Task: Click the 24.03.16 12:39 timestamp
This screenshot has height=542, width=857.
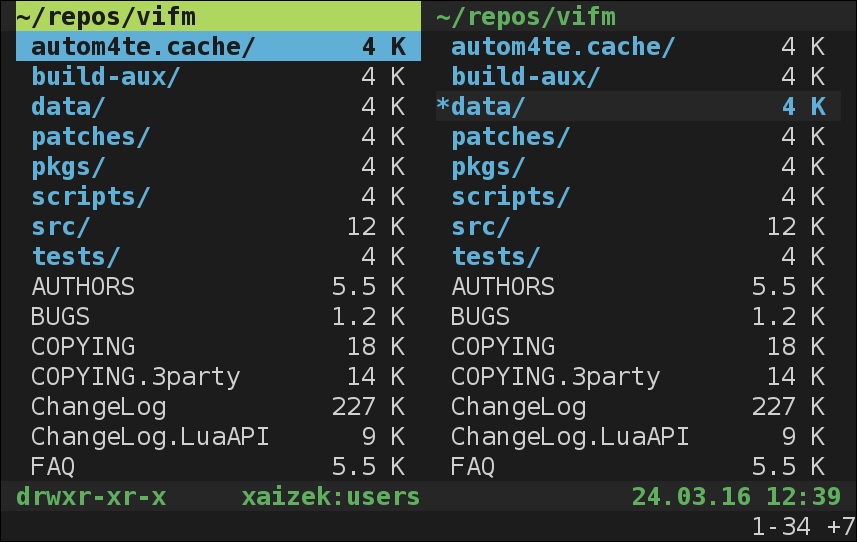Action: pos(736,497)
